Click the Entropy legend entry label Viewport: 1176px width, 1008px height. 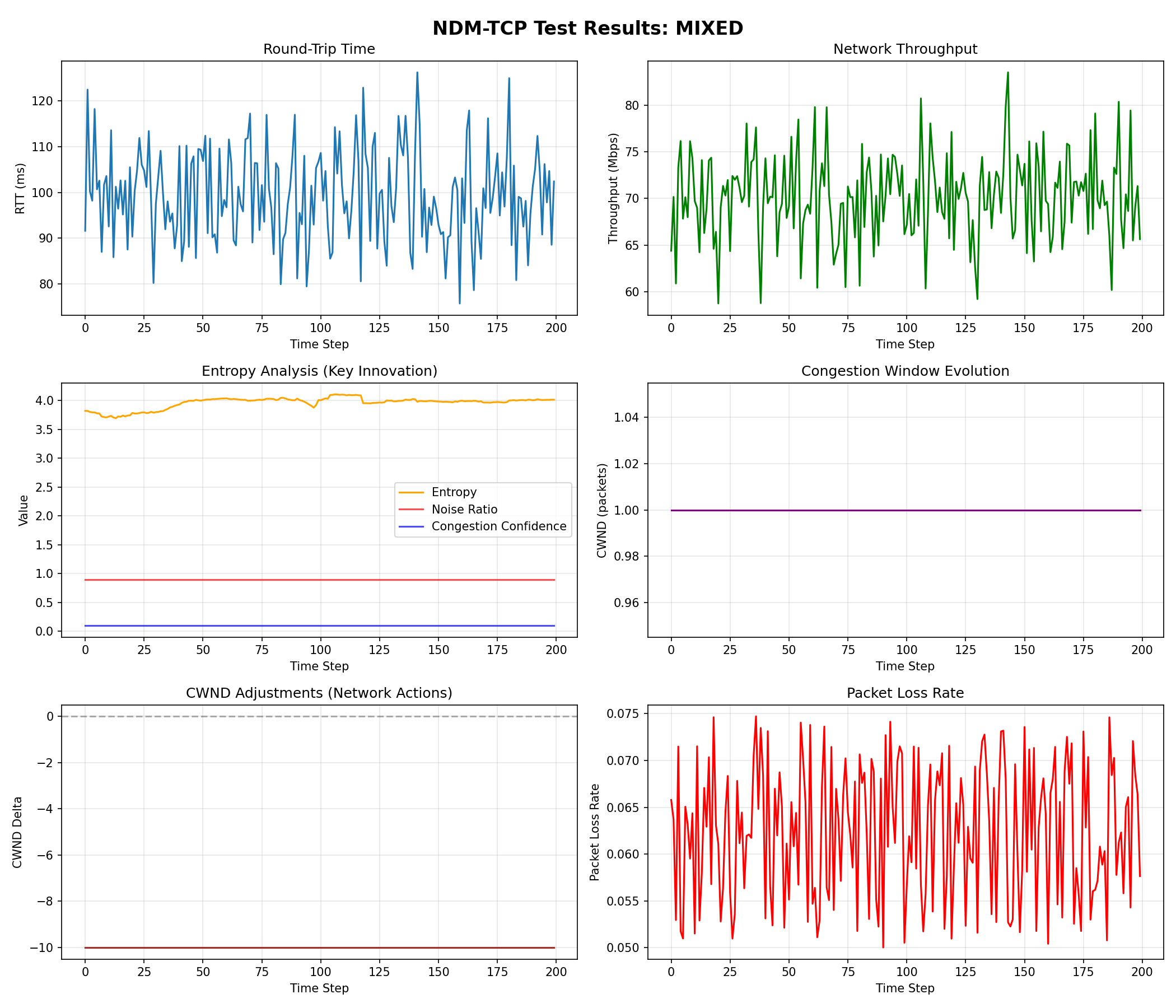pyautogui.click(x=454, y=492)
